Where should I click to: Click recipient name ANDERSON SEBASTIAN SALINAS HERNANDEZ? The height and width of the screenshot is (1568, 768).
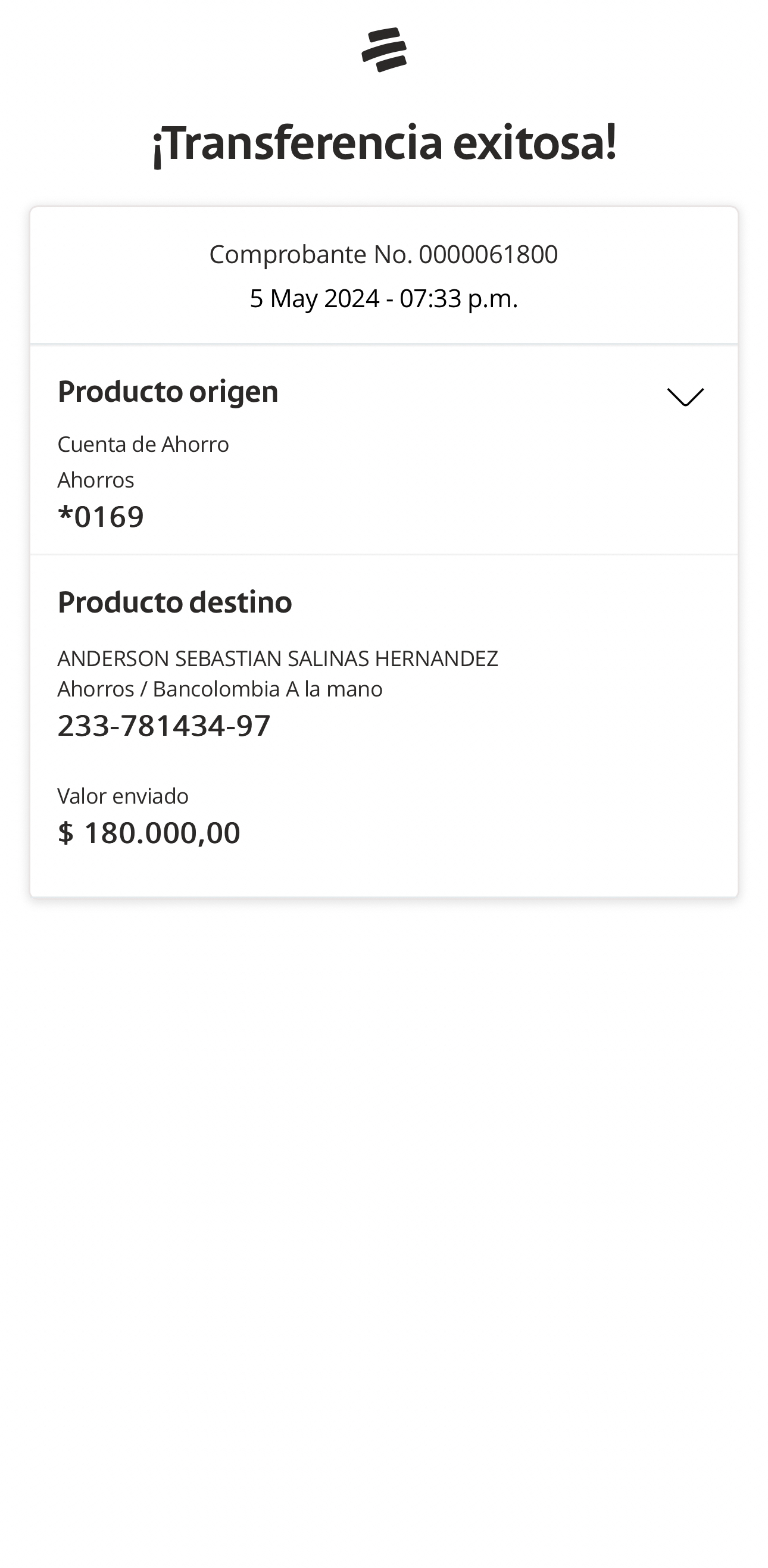tap(277, 658)
